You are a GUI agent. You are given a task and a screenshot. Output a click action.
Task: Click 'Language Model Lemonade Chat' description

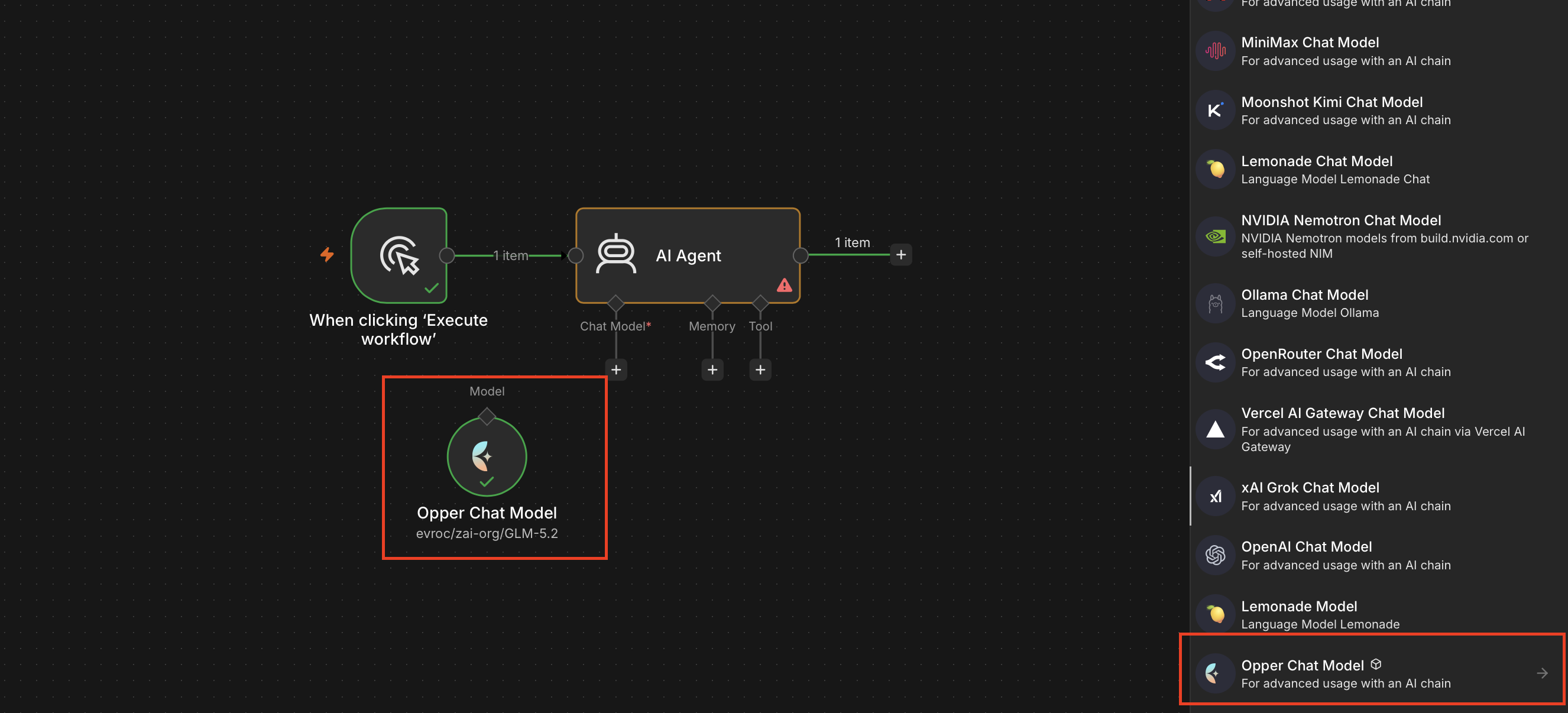[1335, 179]
